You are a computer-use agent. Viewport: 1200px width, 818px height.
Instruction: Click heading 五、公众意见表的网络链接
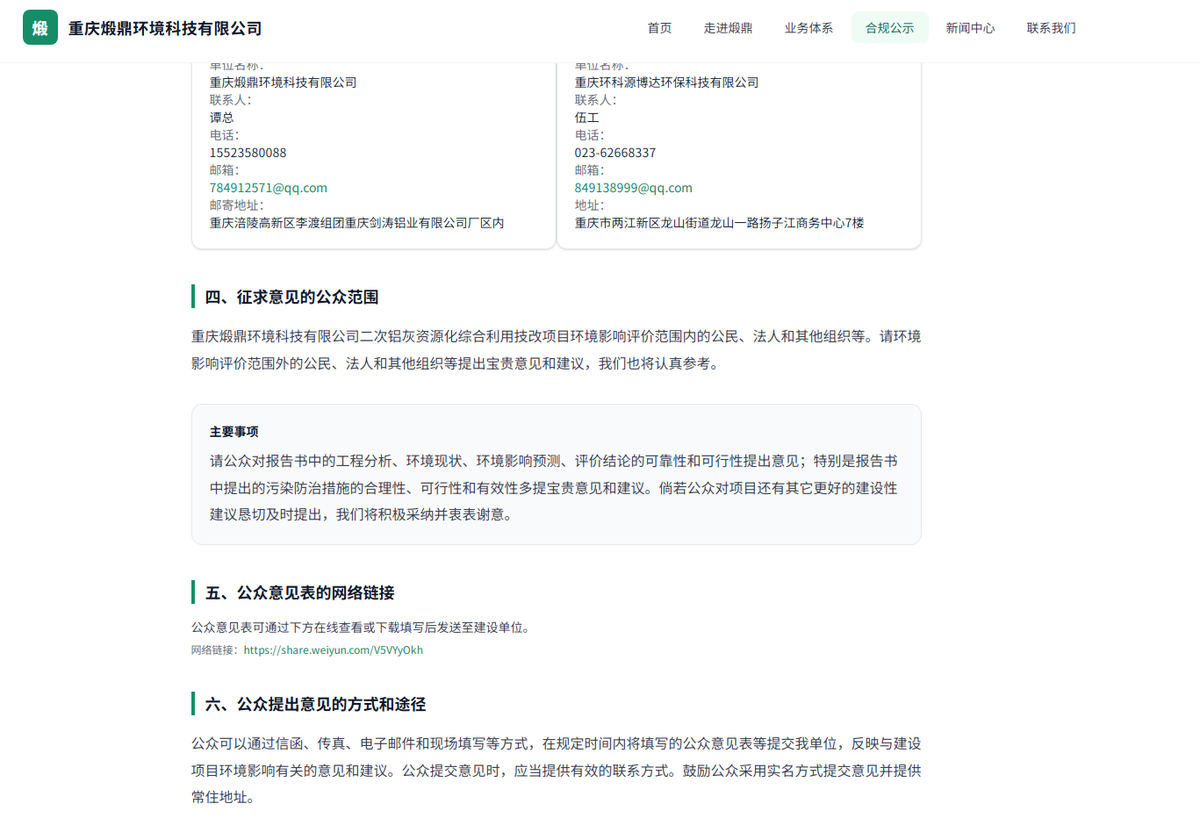[299, 592]
